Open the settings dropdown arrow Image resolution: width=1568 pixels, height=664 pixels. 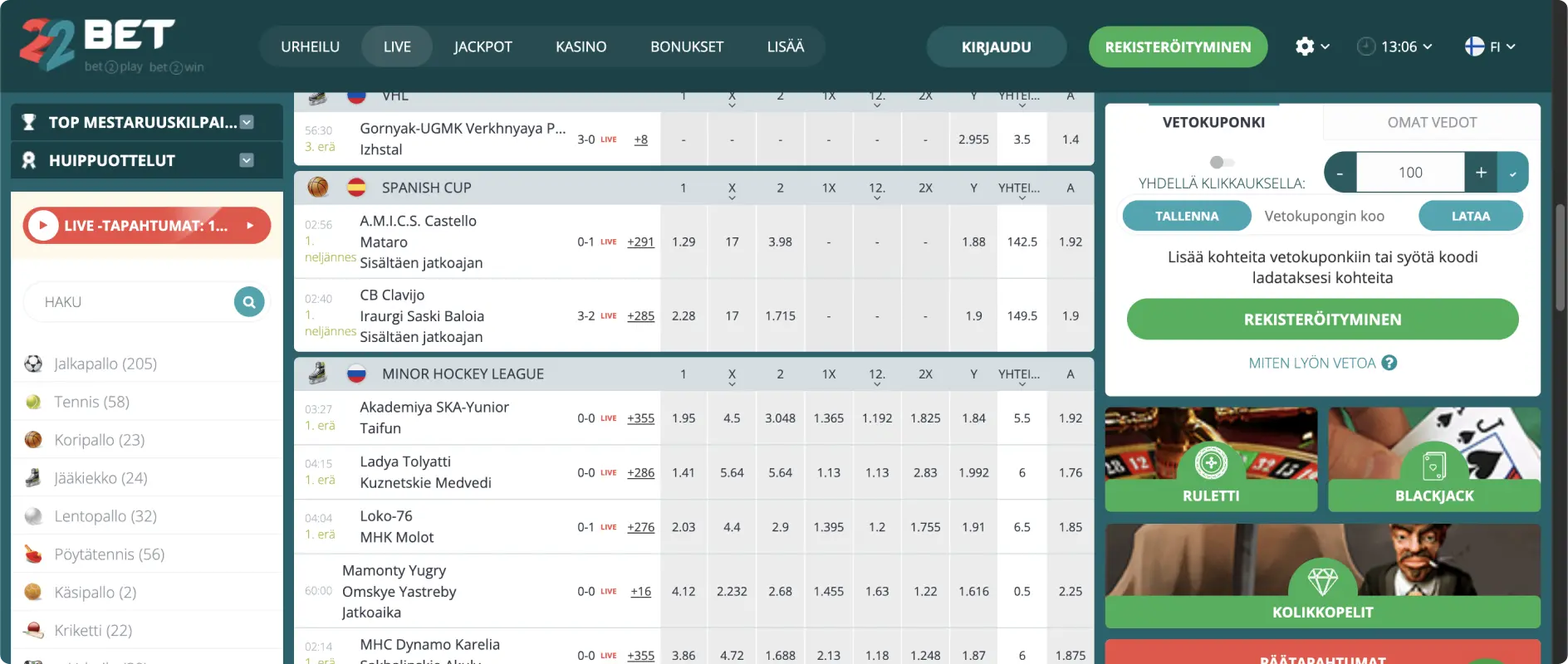click(x=1325, y=46)
